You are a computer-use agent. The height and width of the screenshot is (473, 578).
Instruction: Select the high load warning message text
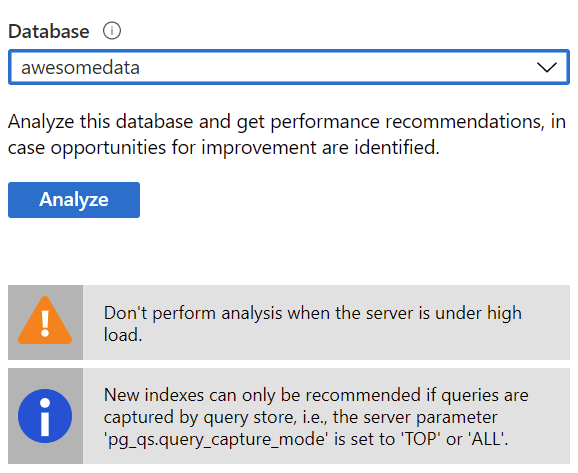(313, 324)
